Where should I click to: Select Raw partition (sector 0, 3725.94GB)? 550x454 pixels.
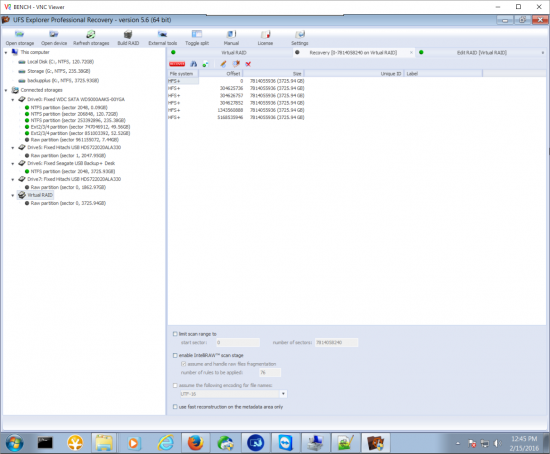click(x=68, y=203)
